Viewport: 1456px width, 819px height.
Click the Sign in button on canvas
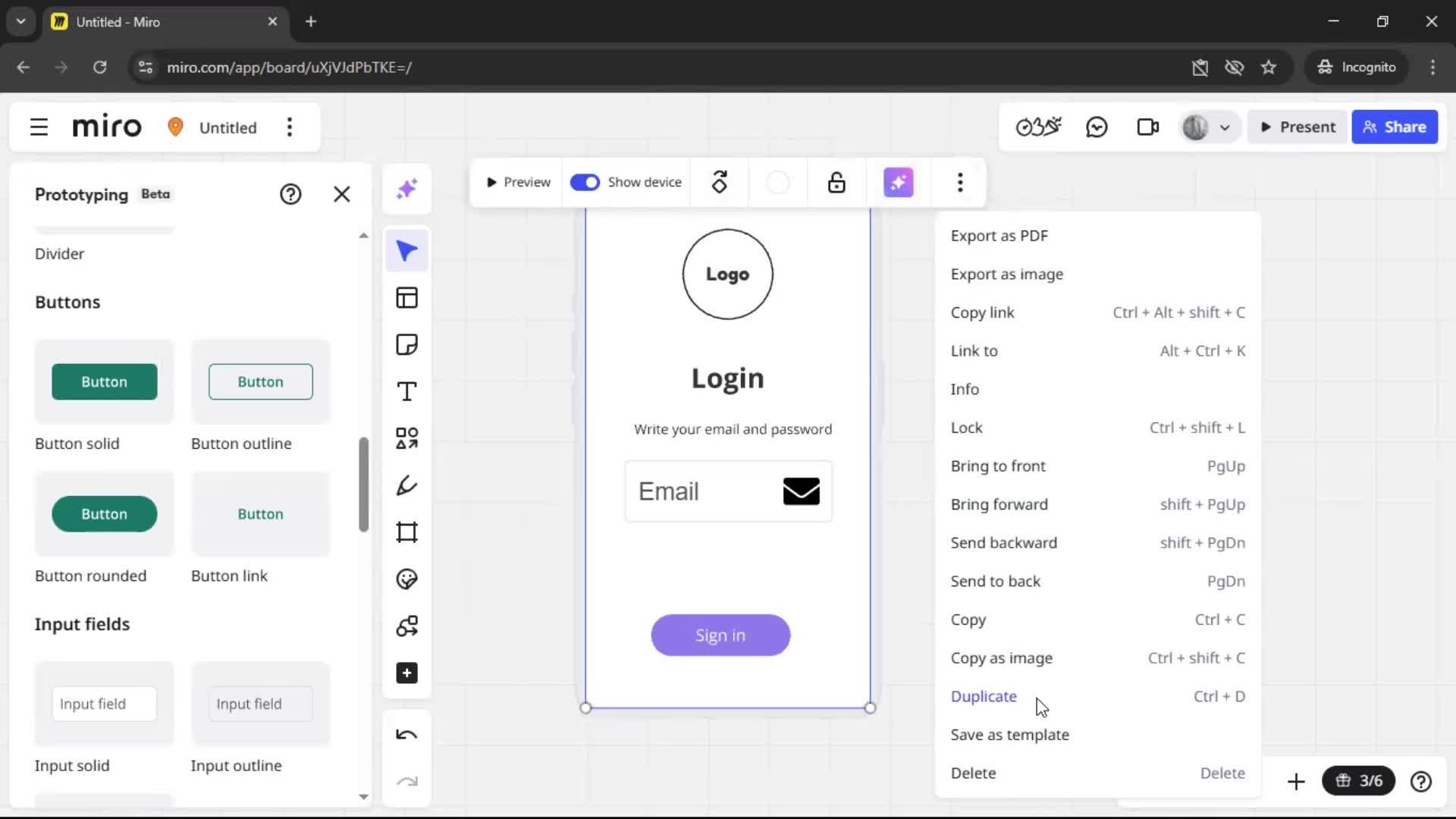click(720, 635)
